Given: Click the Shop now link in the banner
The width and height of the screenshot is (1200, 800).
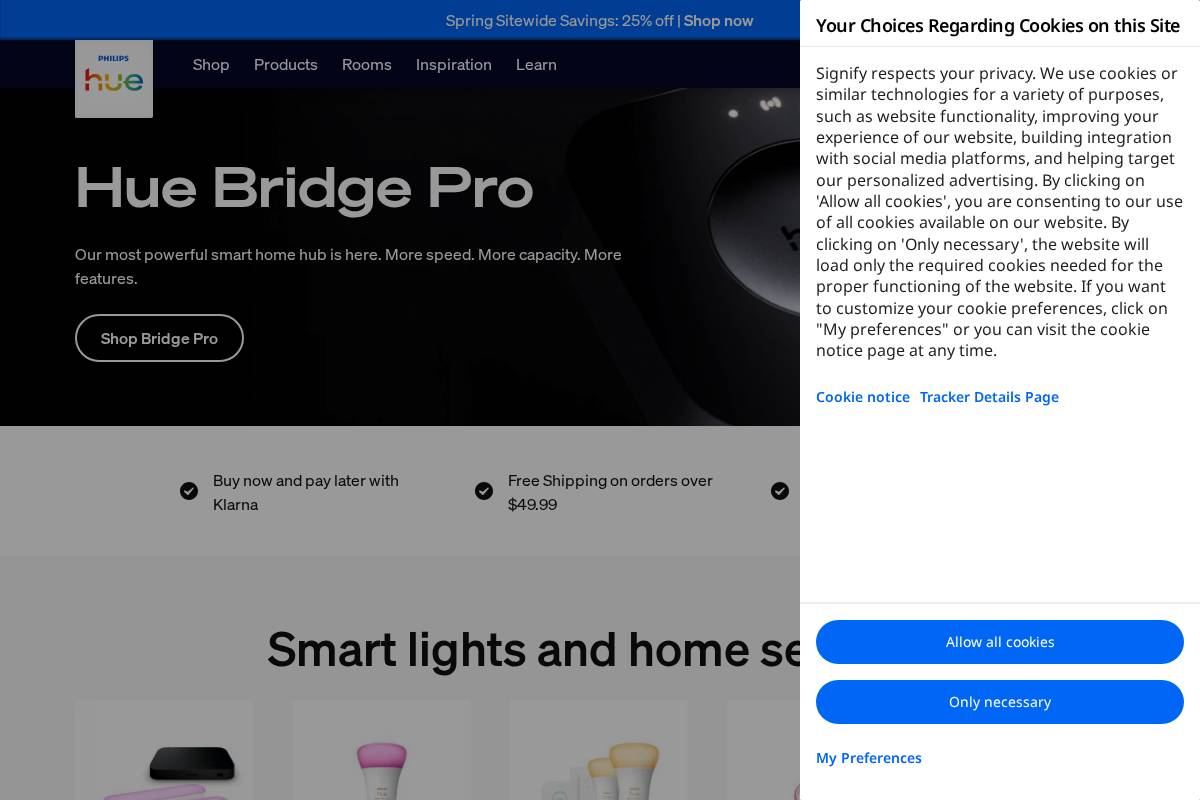Looking at the screenshot, I should [x=718, y=20].
